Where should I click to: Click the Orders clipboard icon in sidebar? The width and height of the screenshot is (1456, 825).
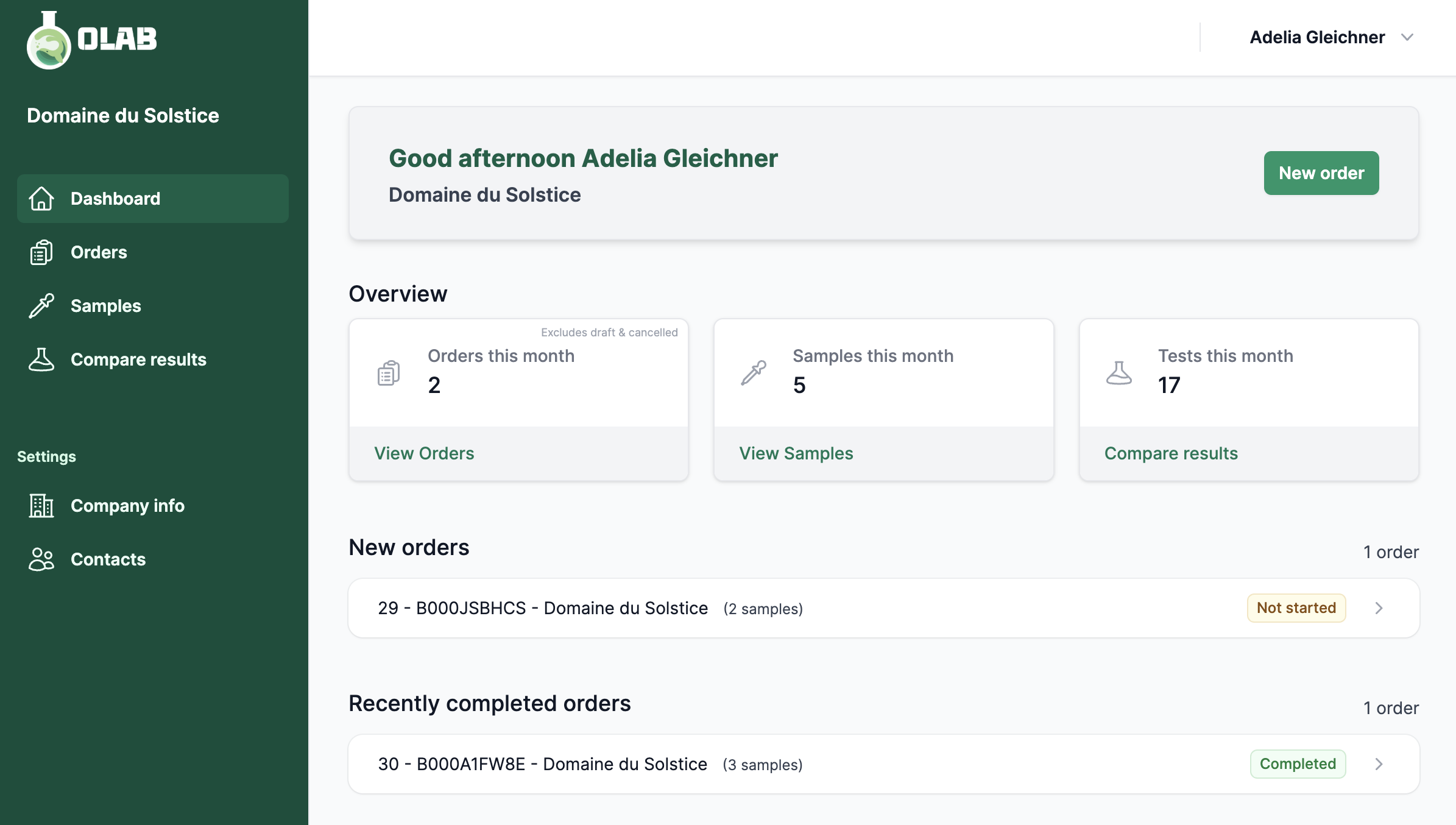[x=41, y=252]
